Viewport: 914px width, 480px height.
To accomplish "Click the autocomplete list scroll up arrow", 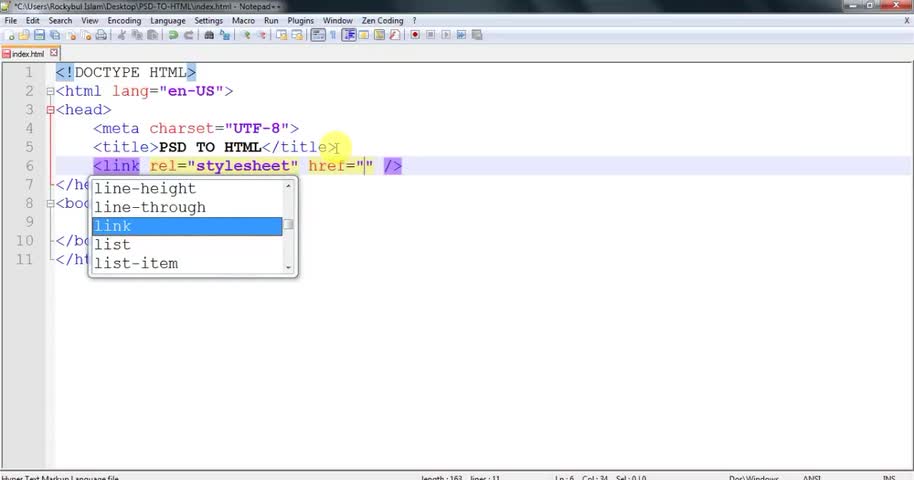I will (x=288, y=185).
